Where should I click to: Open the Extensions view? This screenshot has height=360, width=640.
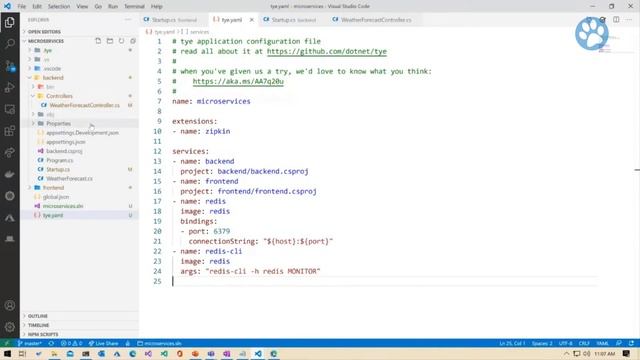(10, 131)
